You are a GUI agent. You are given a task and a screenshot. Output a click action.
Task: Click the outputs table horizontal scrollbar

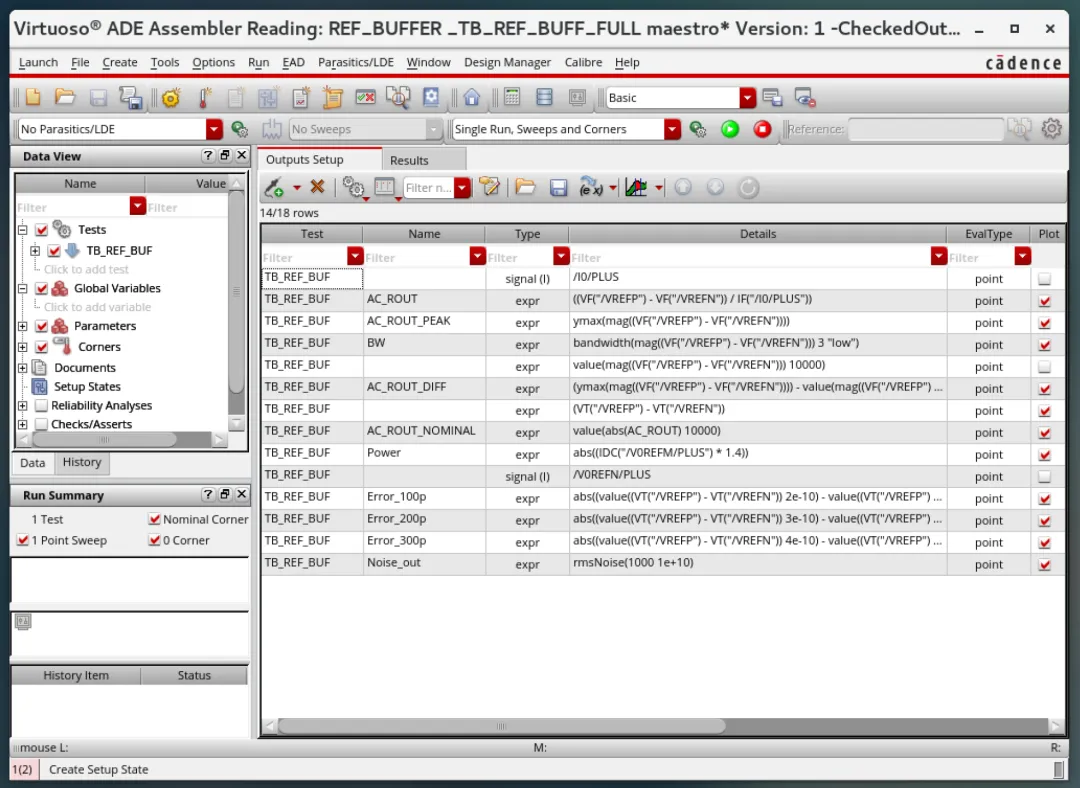501,726
